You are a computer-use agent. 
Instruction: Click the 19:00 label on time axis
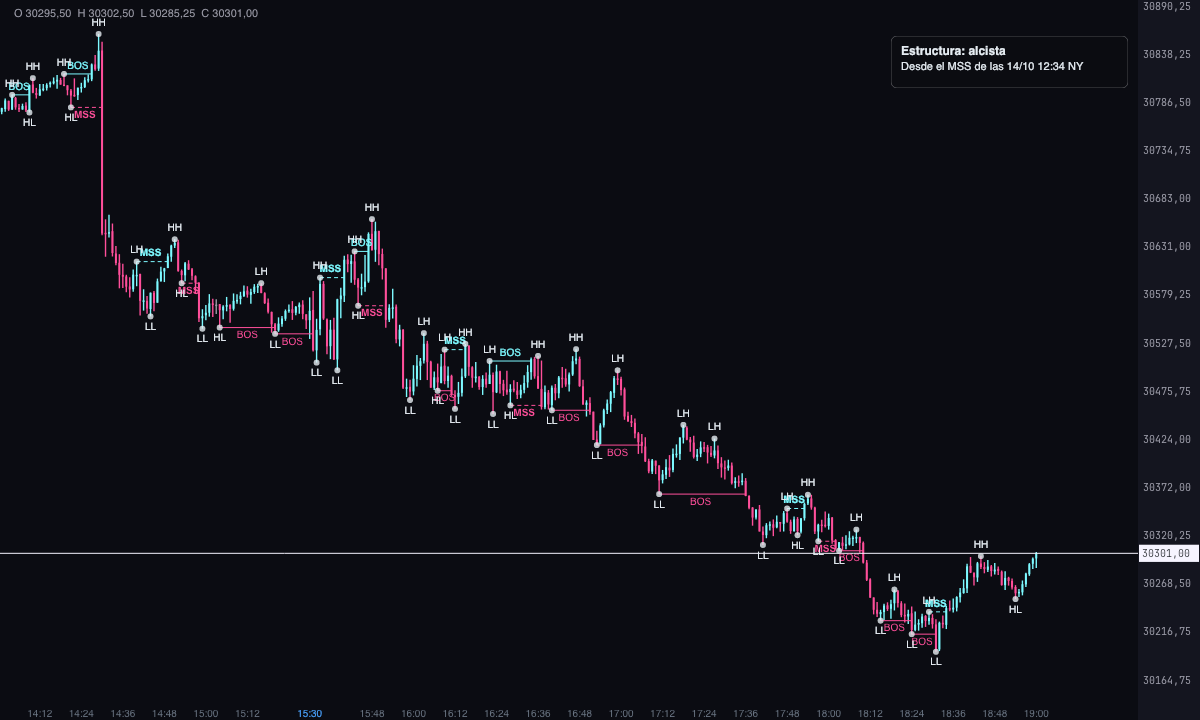1036,713
